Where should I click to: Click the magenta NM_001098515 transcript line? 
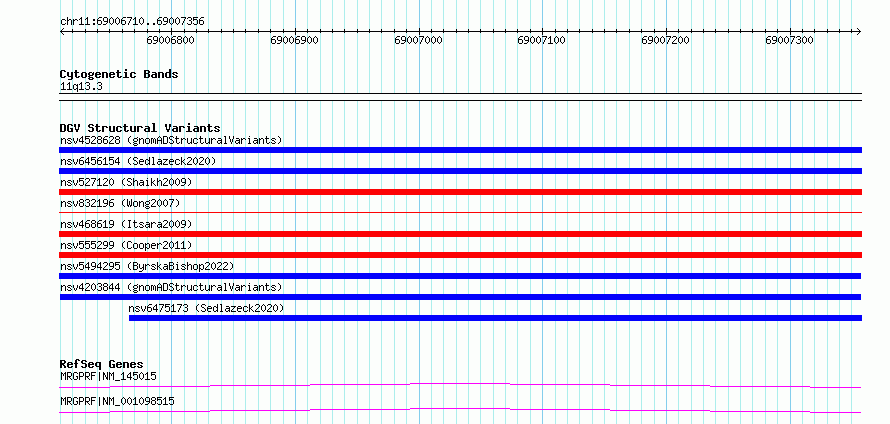pyautogui.click(x=460, y=410)
